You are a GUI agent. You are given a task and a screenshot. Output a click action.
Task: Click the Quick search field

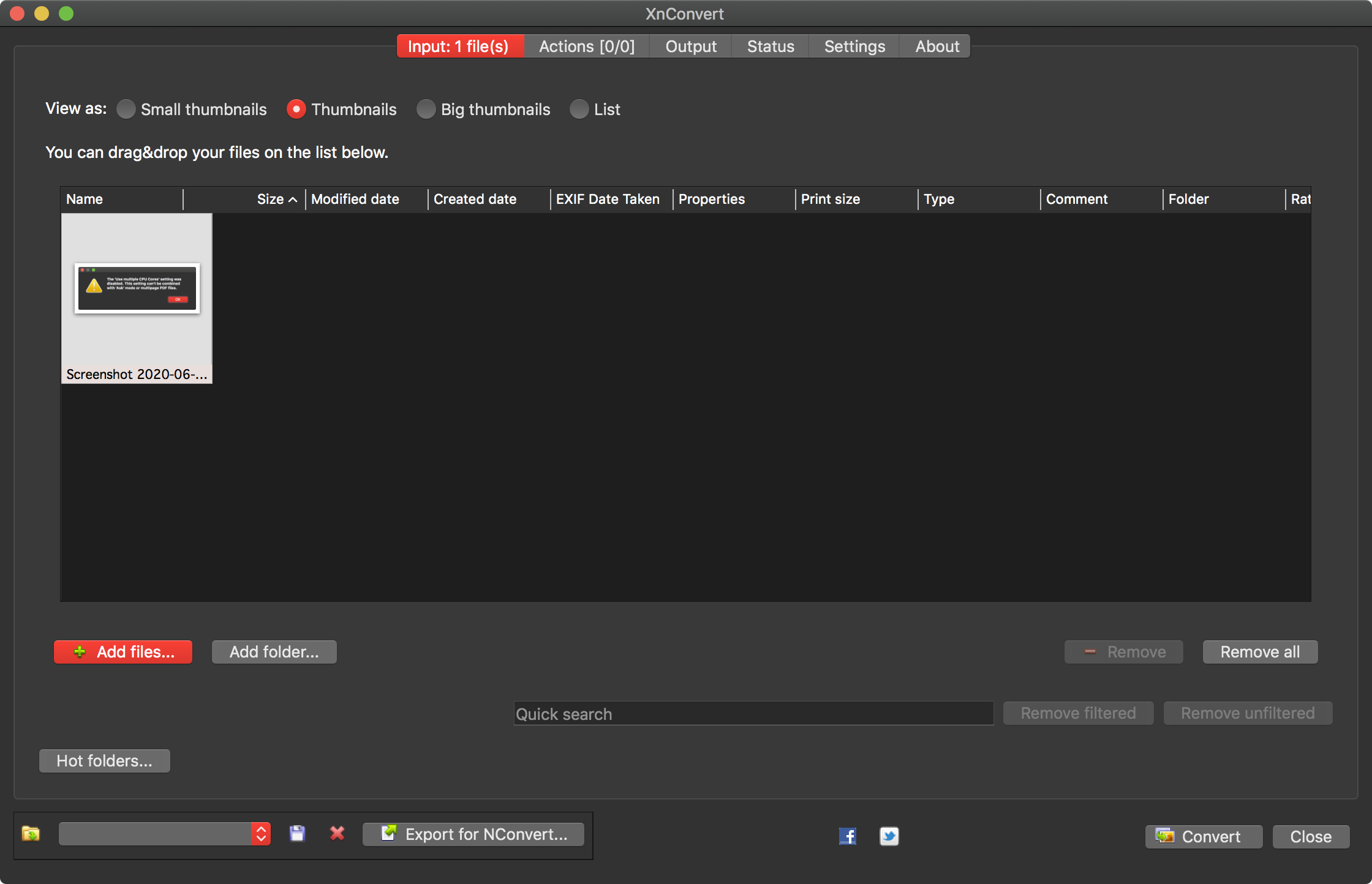(753, 714)
